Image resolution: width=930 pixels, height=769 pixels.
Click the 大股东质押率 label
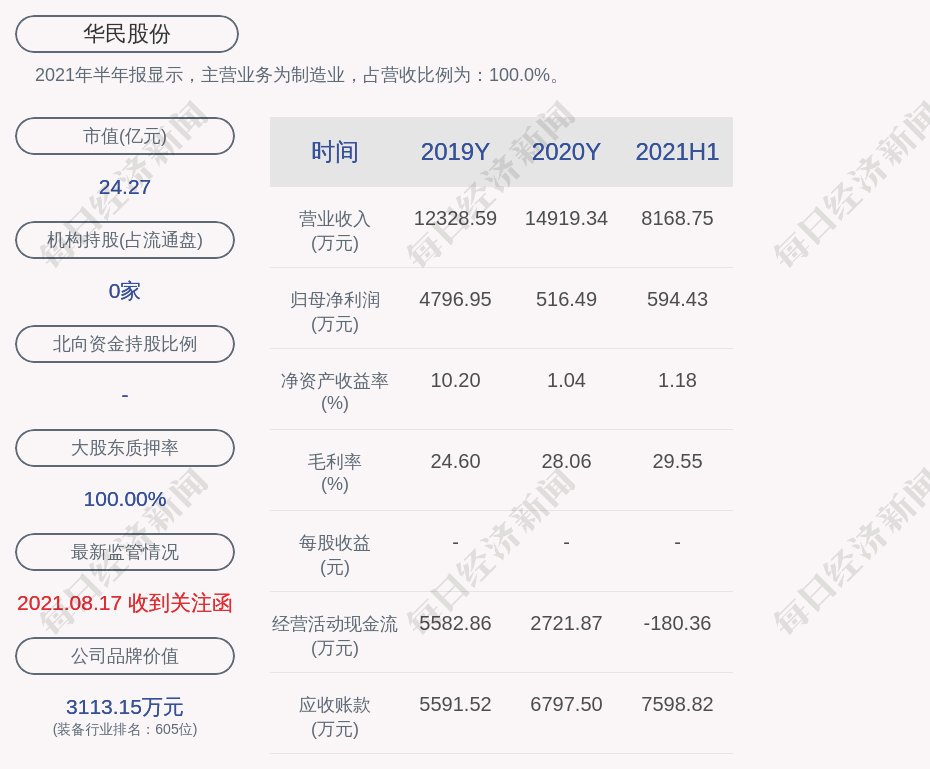(125, 448)
